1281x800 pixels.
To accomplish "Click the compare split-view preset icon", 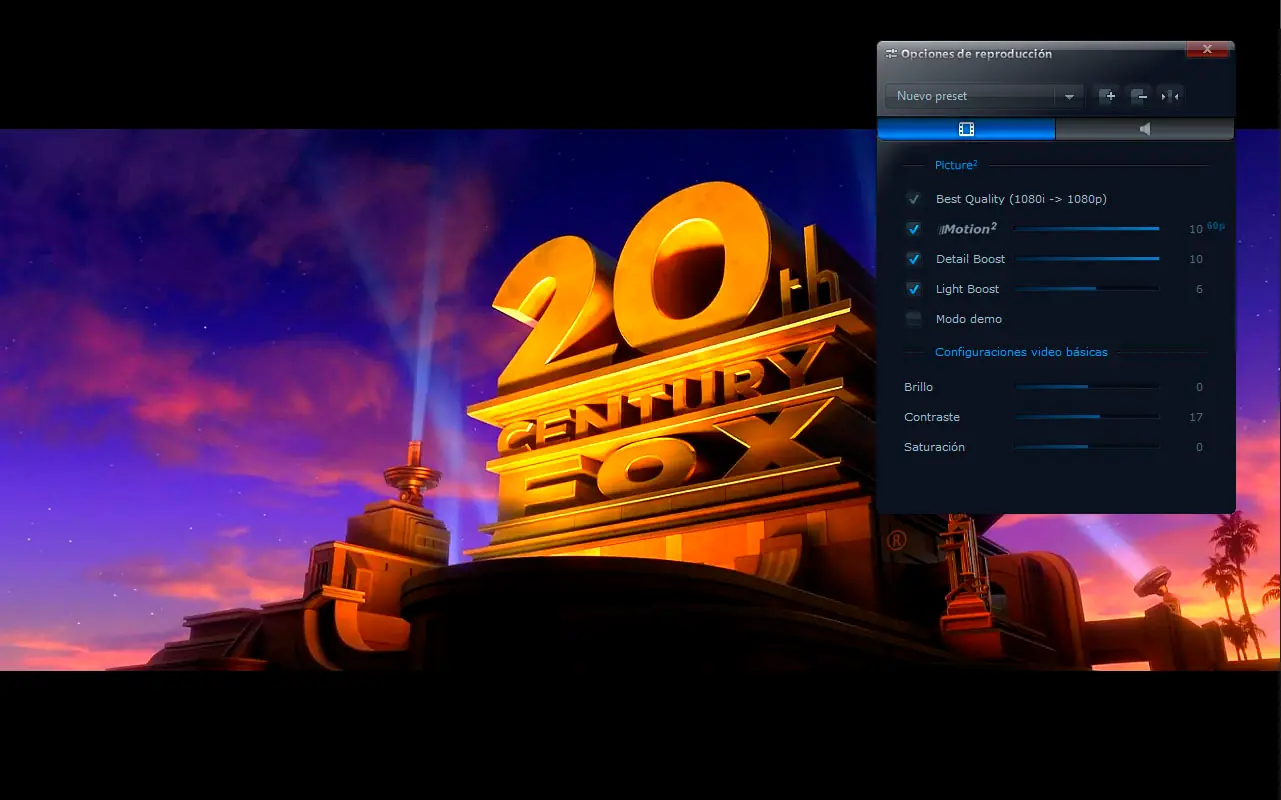I will coord(1170,96).
